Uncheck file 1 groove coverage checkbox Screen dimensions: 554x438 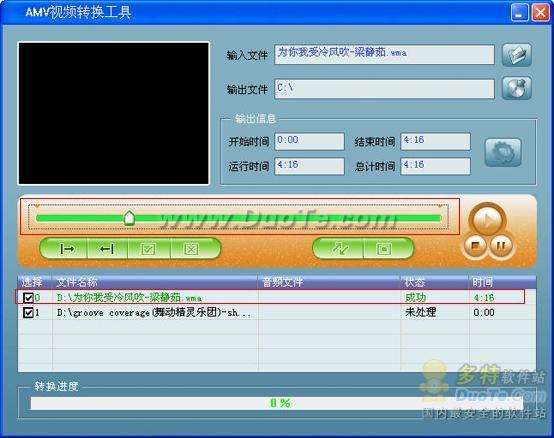(x=28, y=312)
